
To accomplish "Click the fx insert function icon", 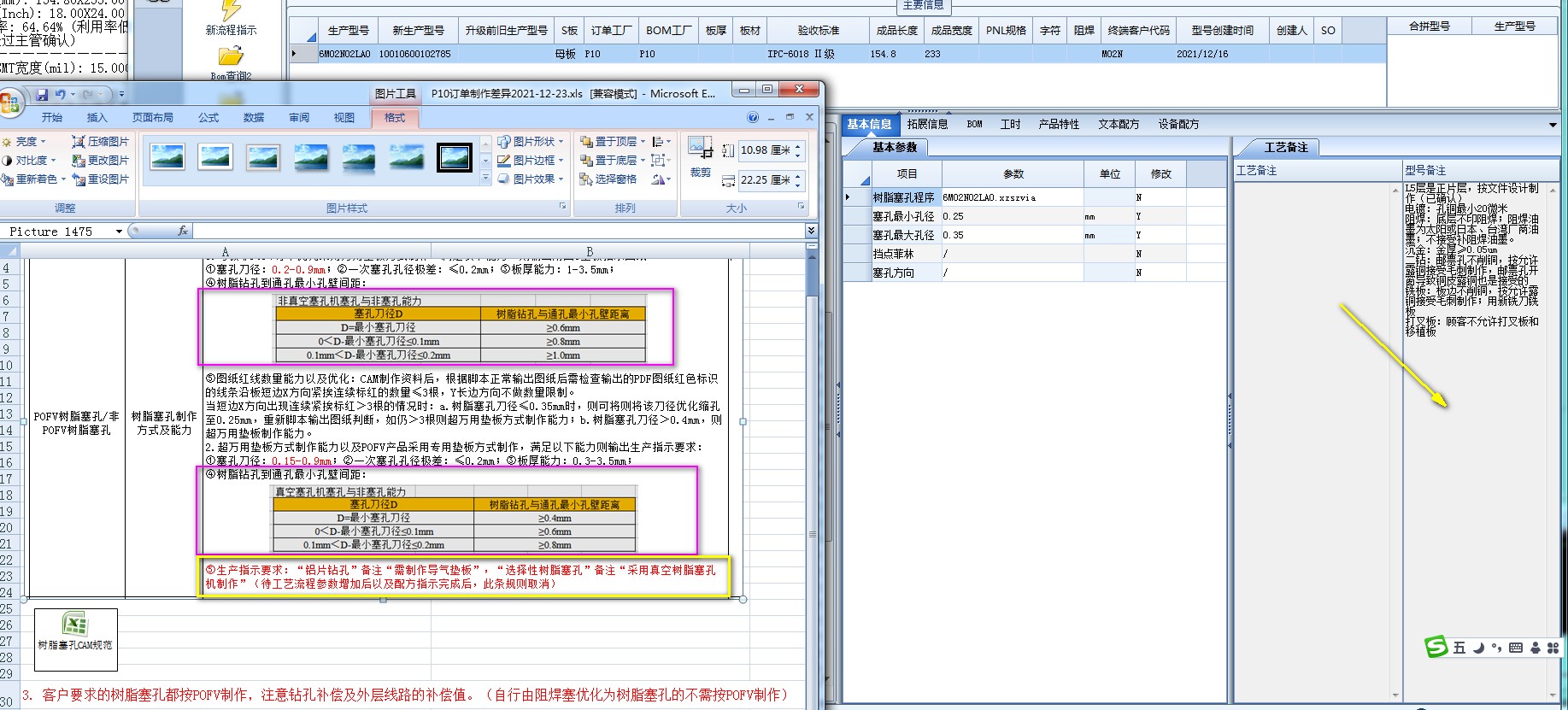I will (183, 231).
